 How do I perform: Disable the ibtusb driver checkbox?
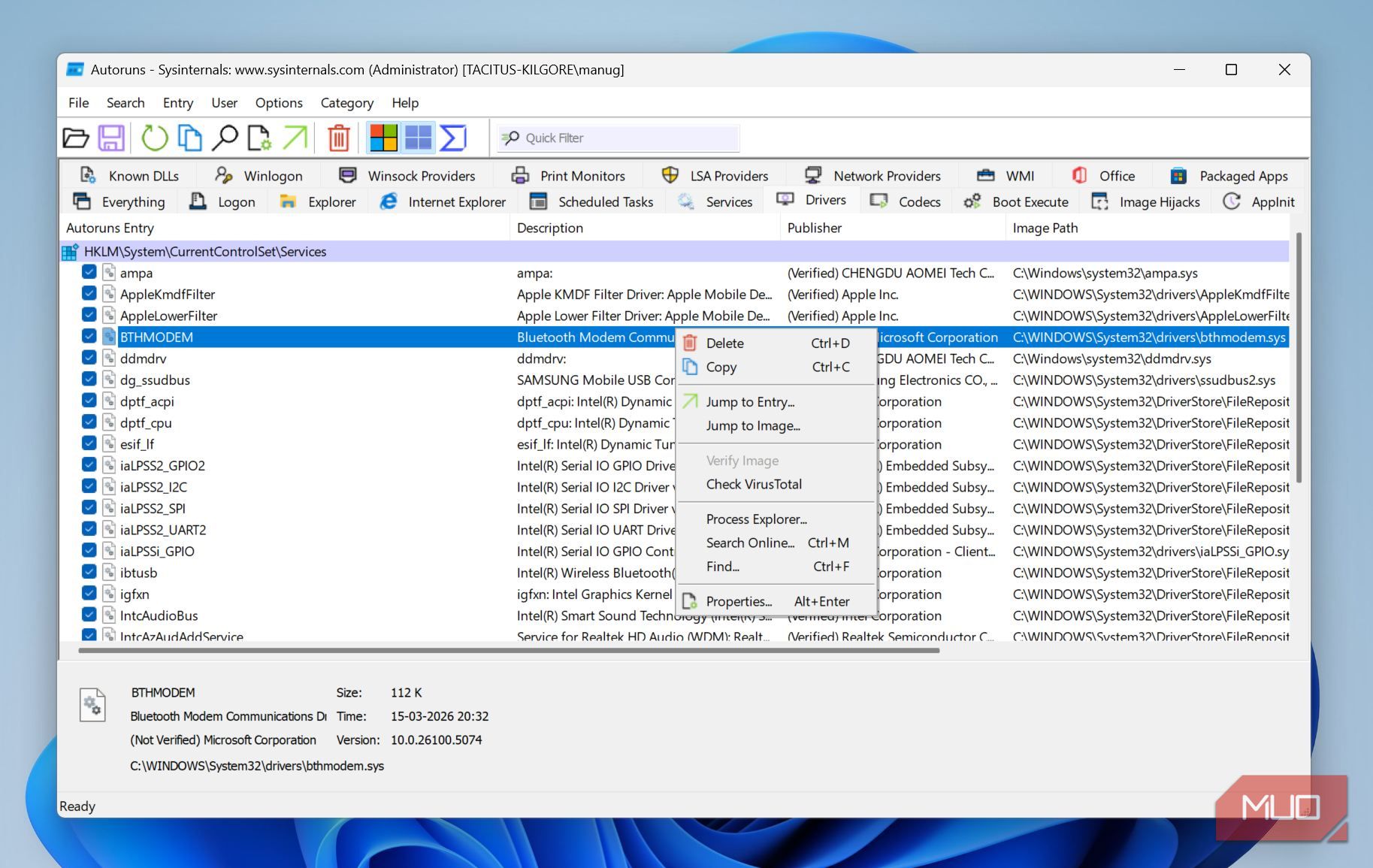(89, 572)
